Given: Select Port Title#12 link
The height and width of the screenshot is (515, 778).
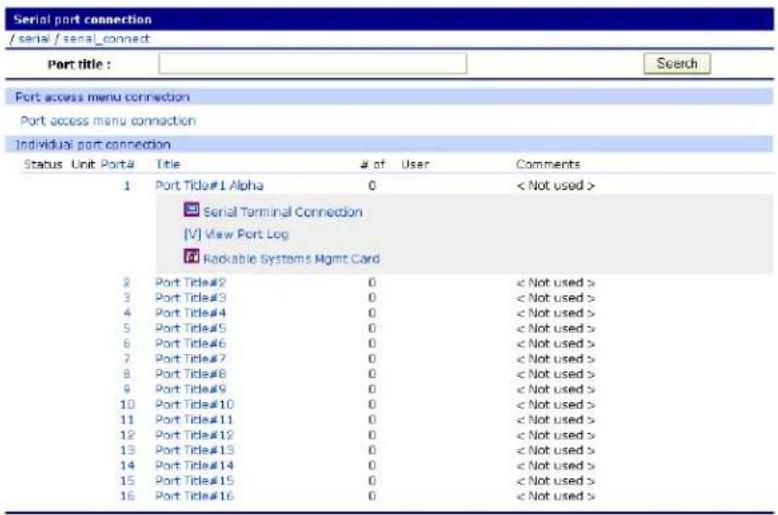Looking at the screenshot, I should click(x=194, y=435).
